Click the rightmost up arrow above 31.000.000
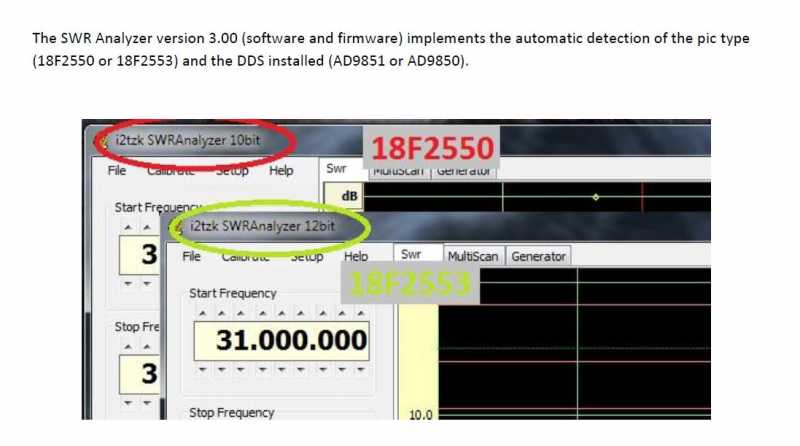Screen dimensions: 800x446 (x=361, y=313)
